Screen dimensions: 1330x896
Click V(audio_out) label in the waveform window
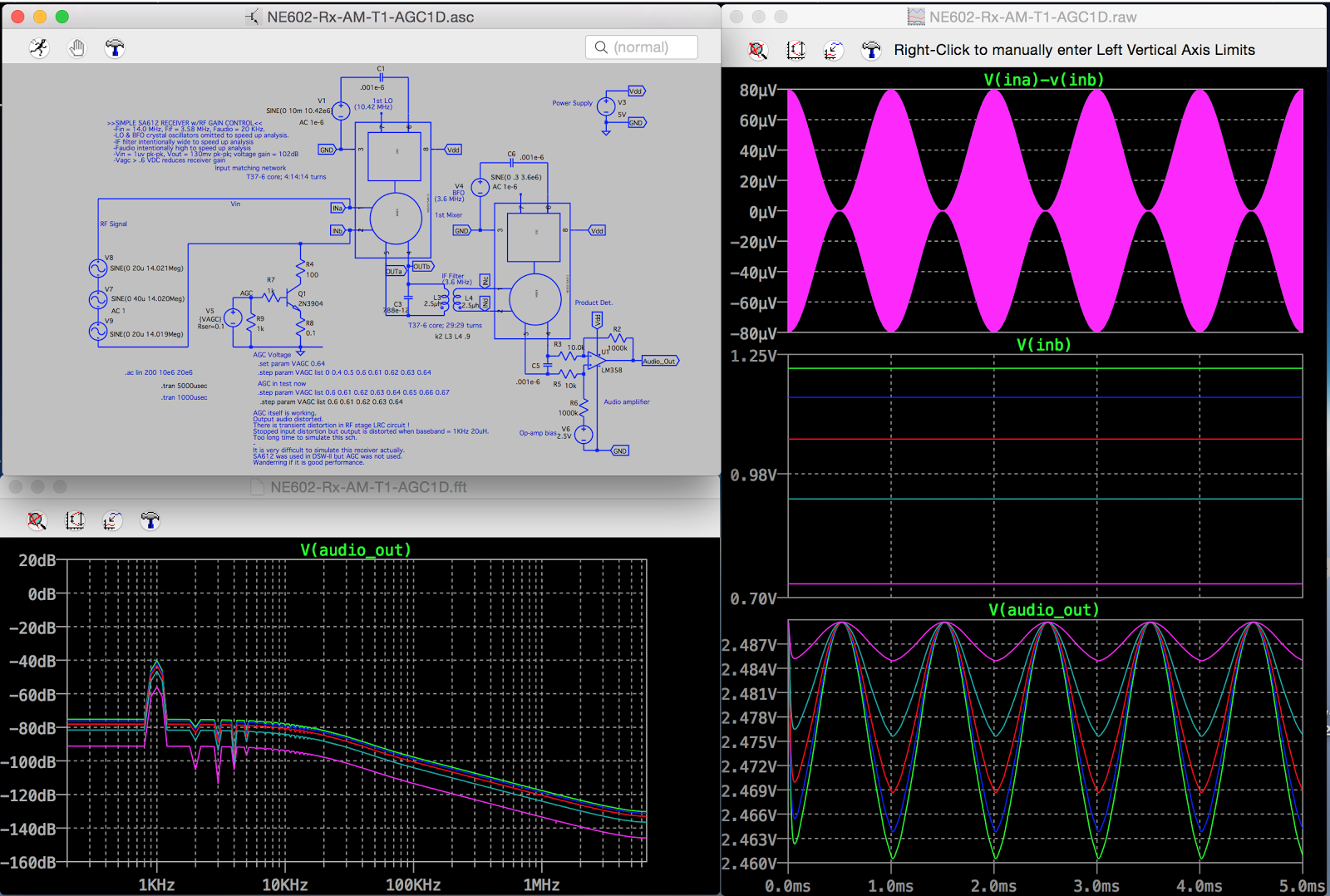click(1044, 610)
